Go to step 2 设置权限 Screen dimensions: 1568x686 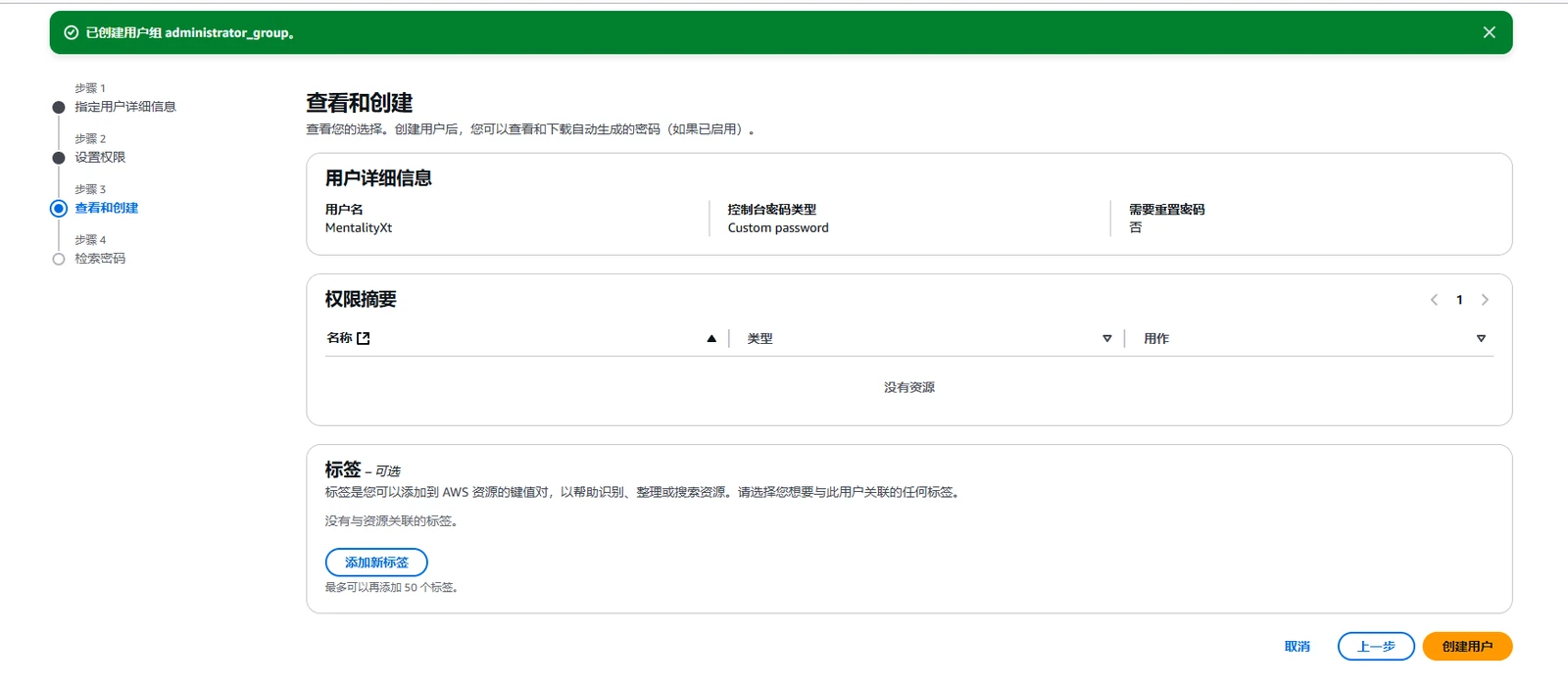coord(100,157)
